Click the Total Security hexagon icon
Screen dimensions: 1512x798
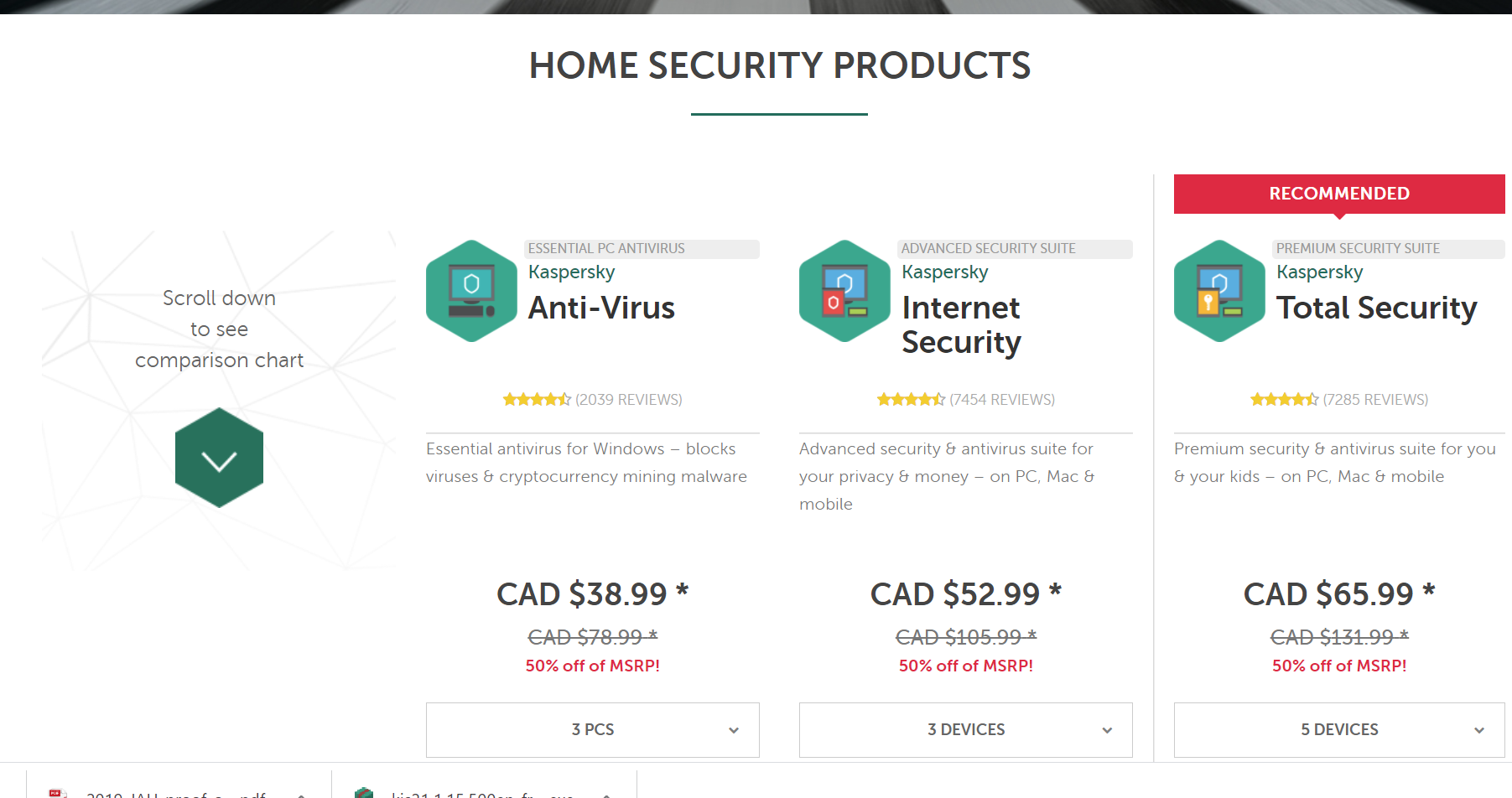(x=1219, y=291)
